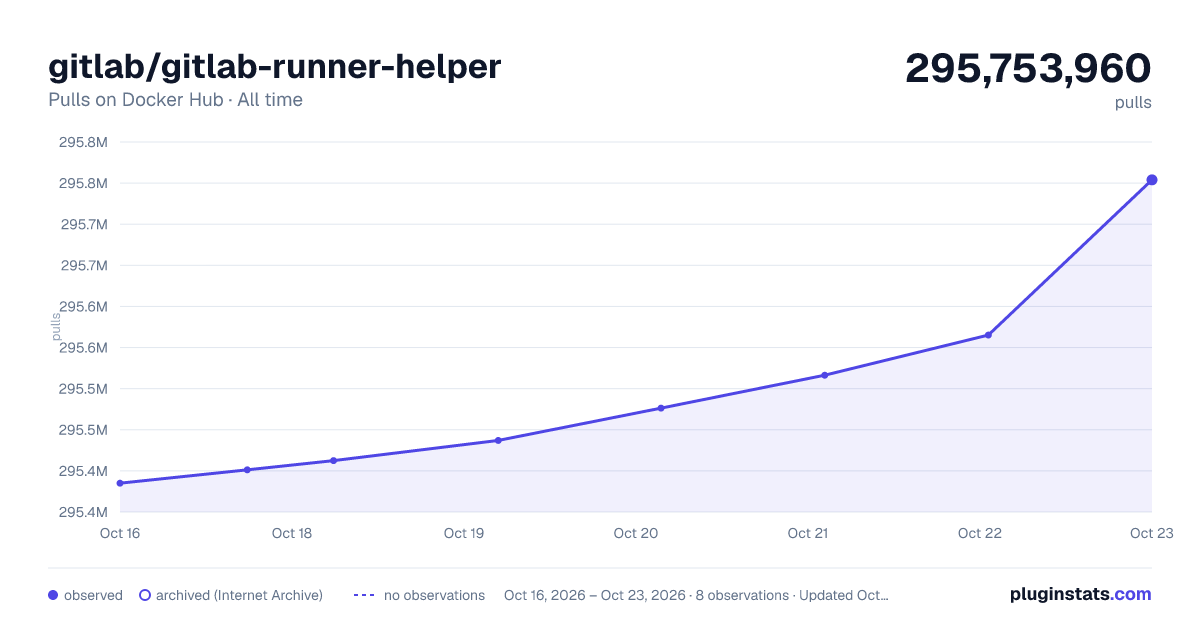The image size is (1200, 630).
Task: Click the 'Pulls on Docker Hub · All time' subtitle
Action: point(175,100)
